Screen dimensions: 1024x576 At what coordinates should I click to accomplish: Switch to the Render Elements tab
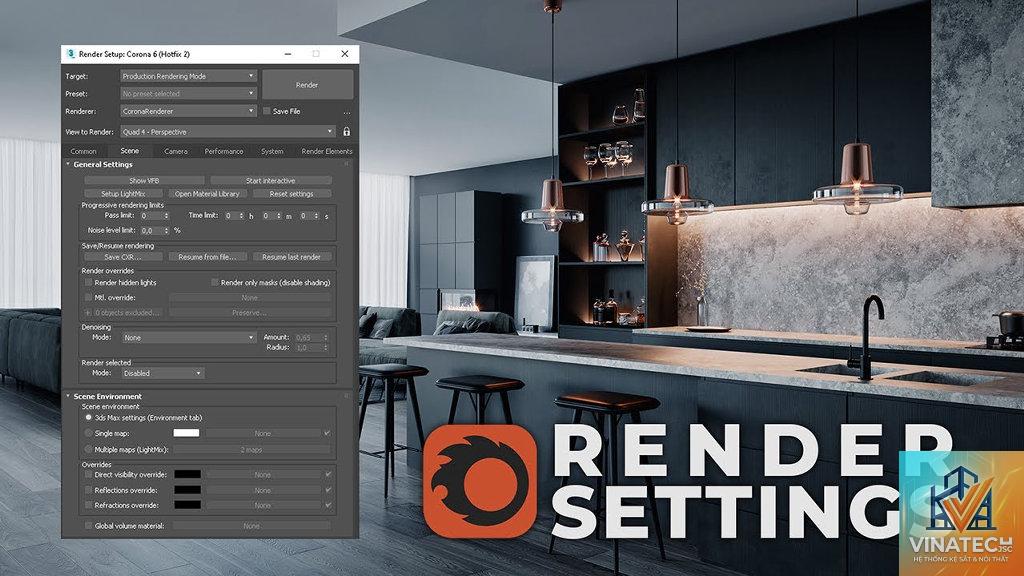point(327,152)
